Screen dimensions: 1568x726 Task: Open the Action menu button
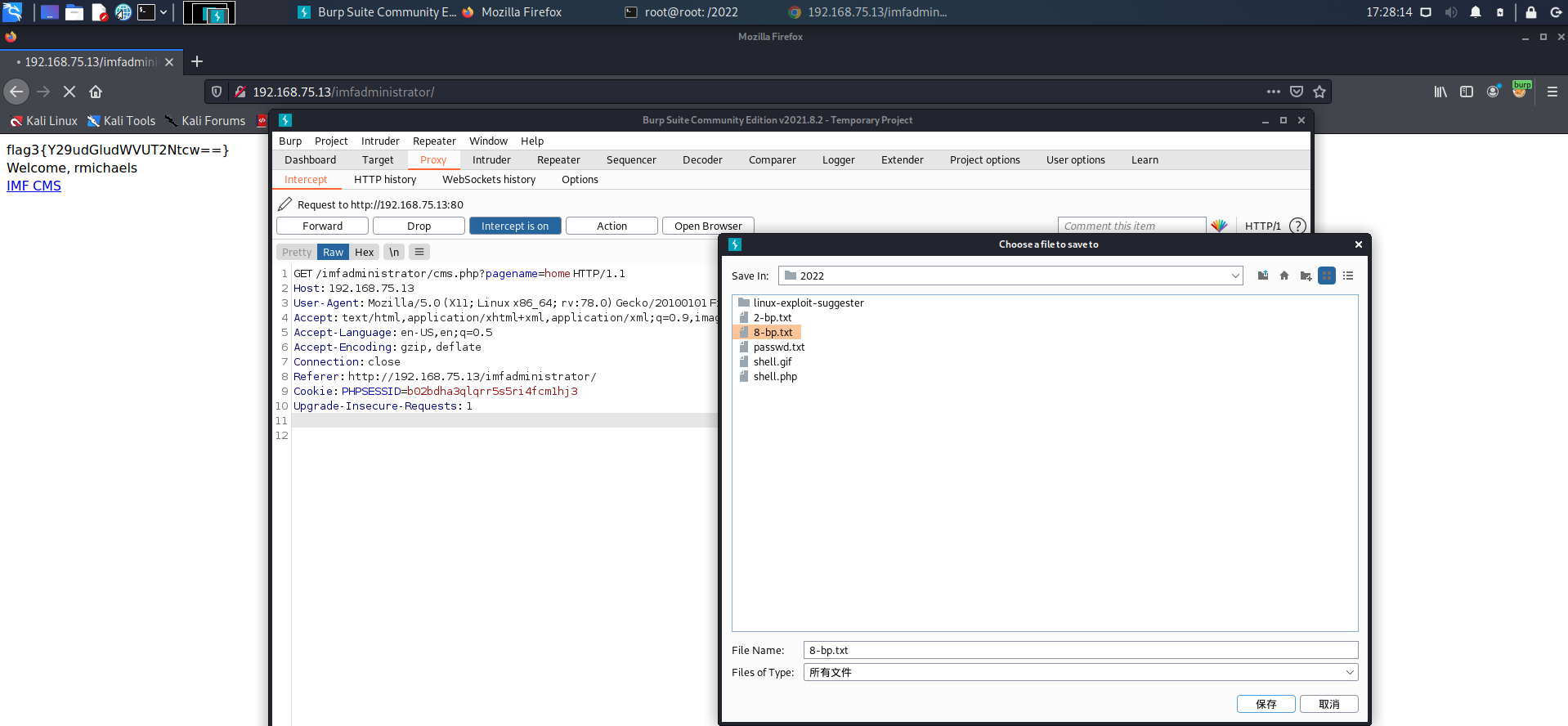[x=612, y=226]
